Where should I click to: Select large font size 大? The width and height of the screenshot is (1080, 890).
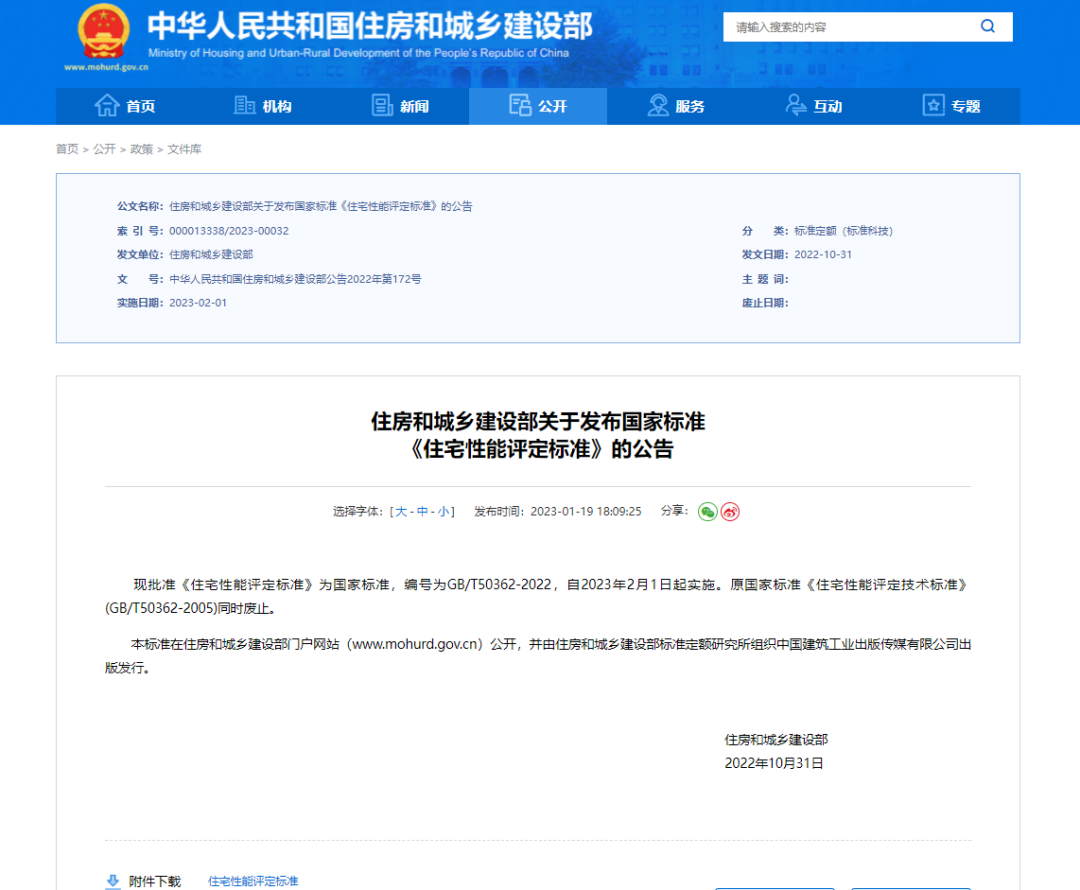pos(401,511)
